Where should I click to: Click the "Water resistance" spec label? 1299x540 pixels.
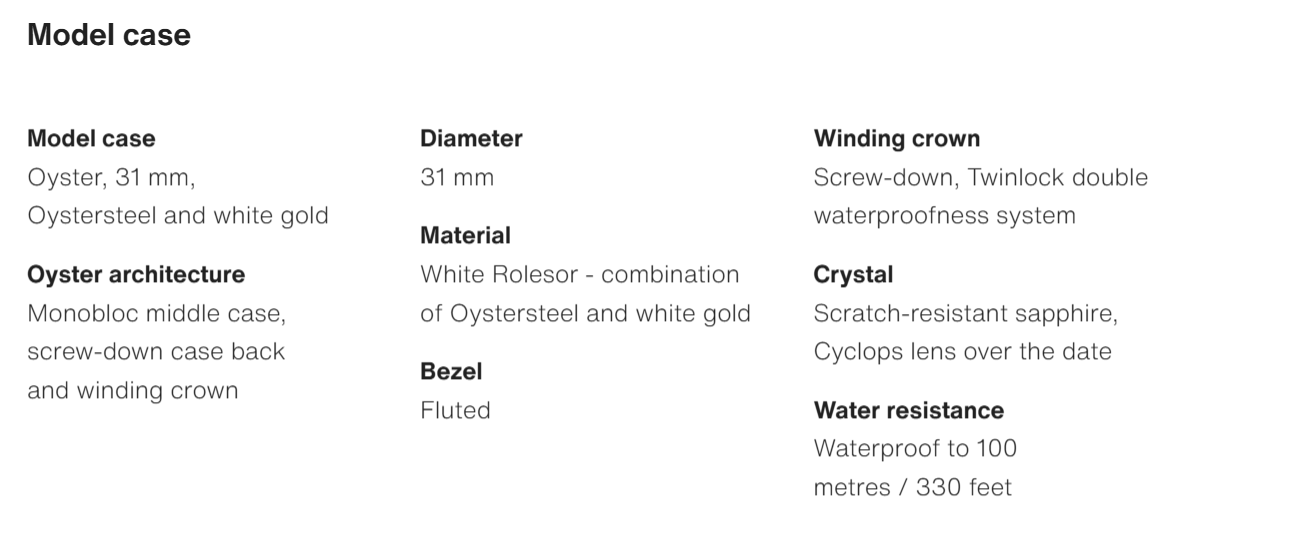click(909, 410)
